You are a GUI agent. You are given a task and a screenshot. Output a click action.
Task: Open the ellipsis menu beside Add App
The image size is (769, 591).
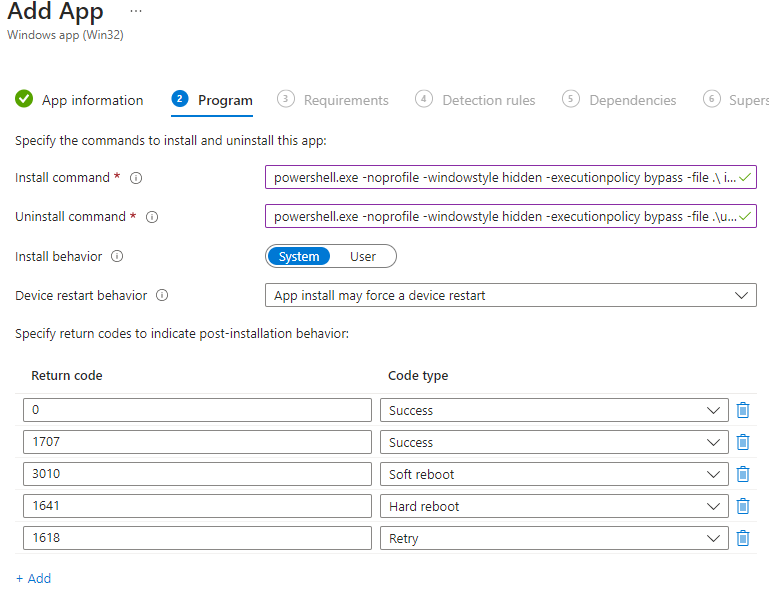click(136, 11)
